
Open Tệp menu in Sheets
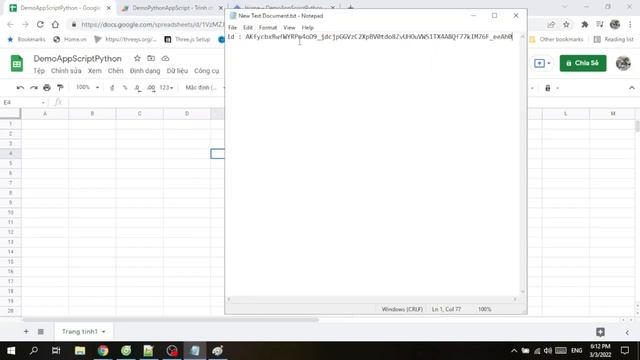39,71
